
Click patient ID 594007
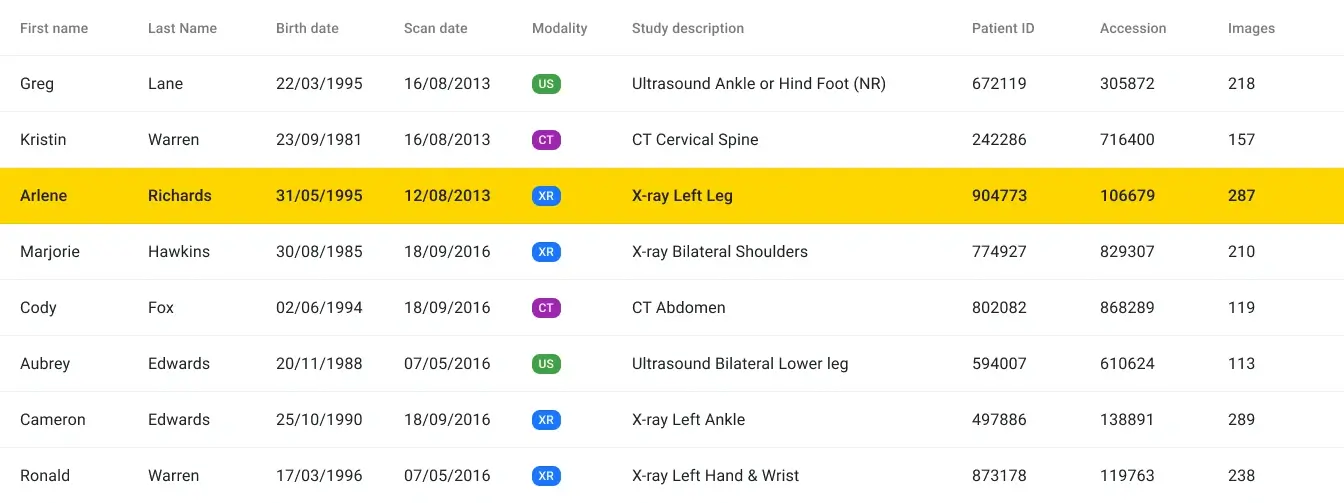pyautogui.click(x=999, y=364)
